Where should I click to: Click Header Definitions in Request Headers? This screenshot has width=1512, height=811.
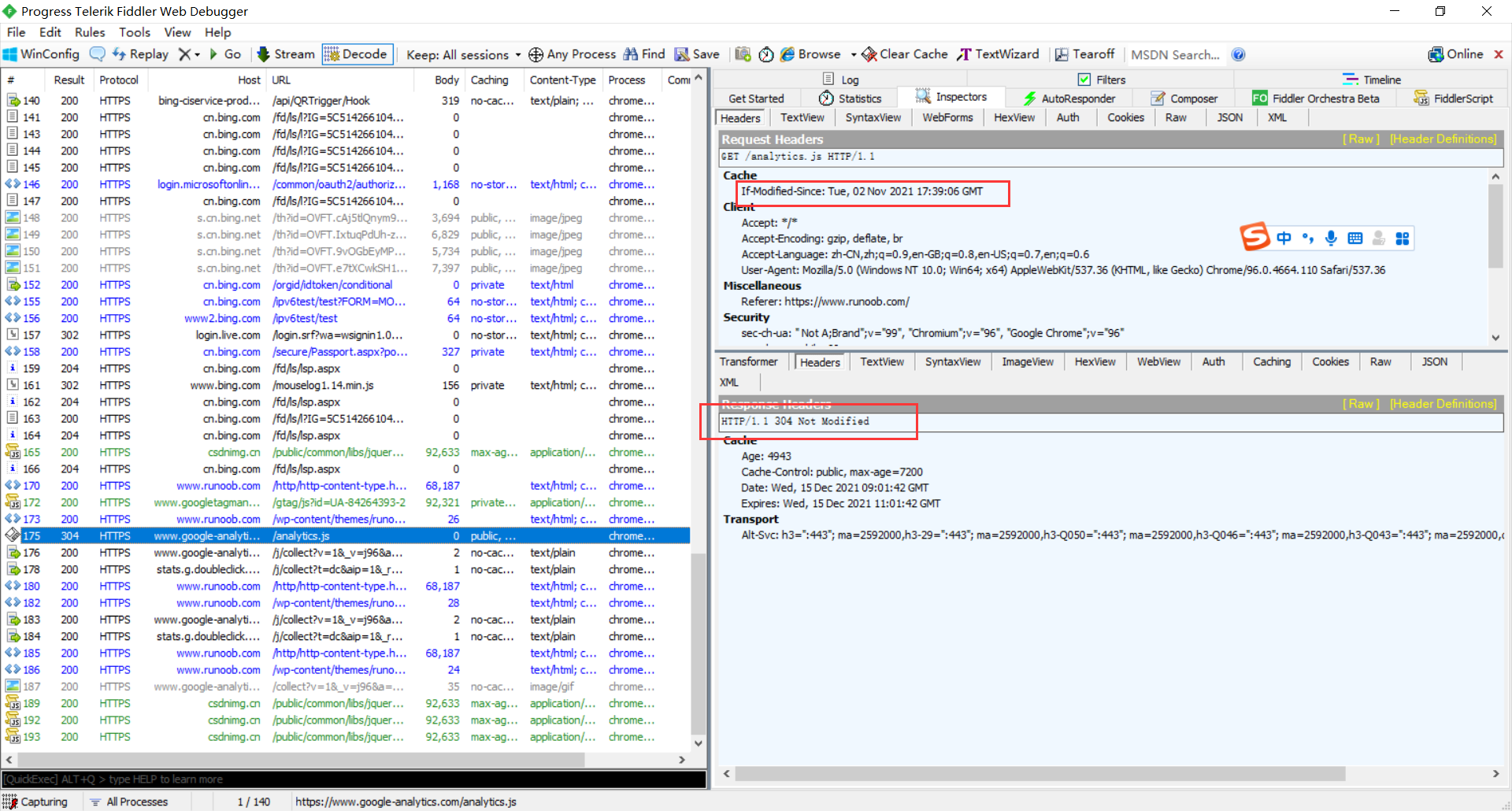point(1443,139)
